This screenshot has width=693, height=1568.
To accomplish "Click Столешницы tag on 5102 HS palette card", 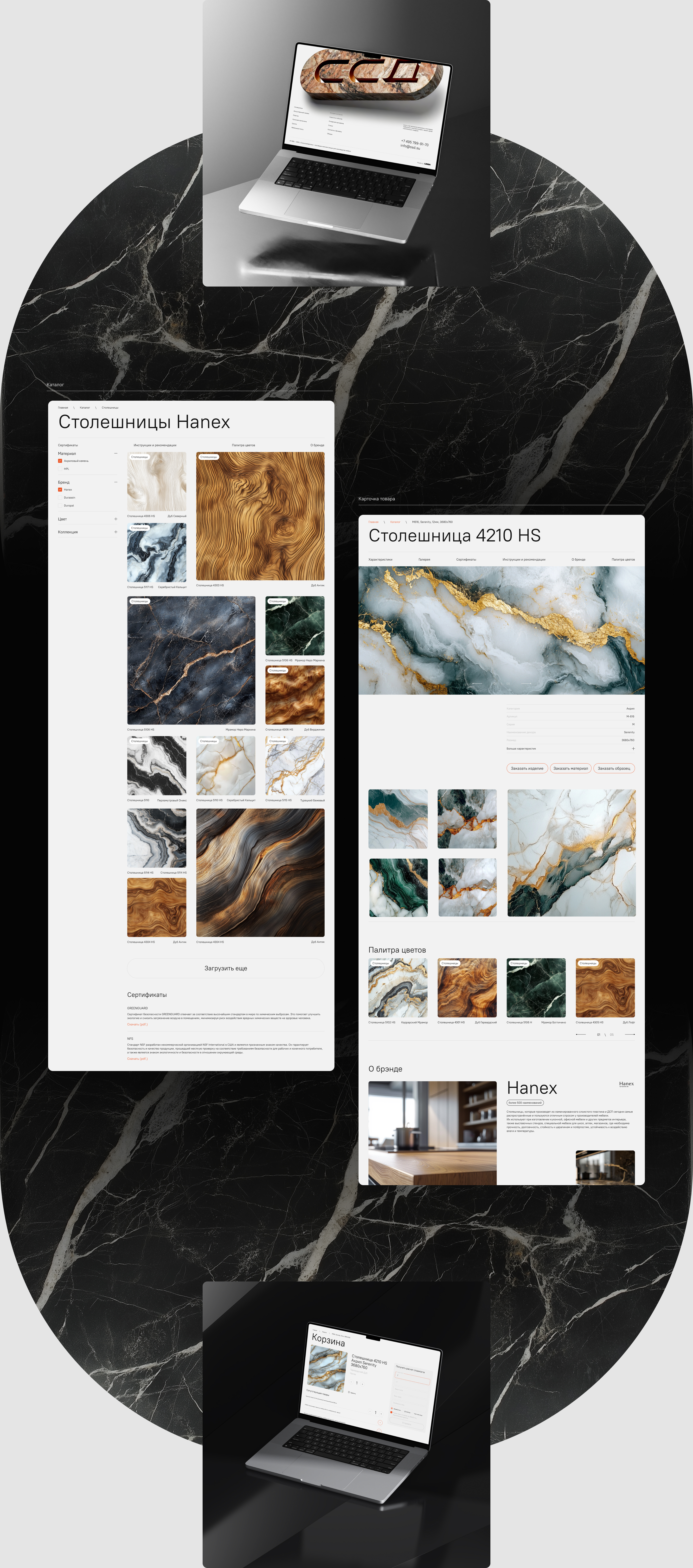I will point(381,964).
